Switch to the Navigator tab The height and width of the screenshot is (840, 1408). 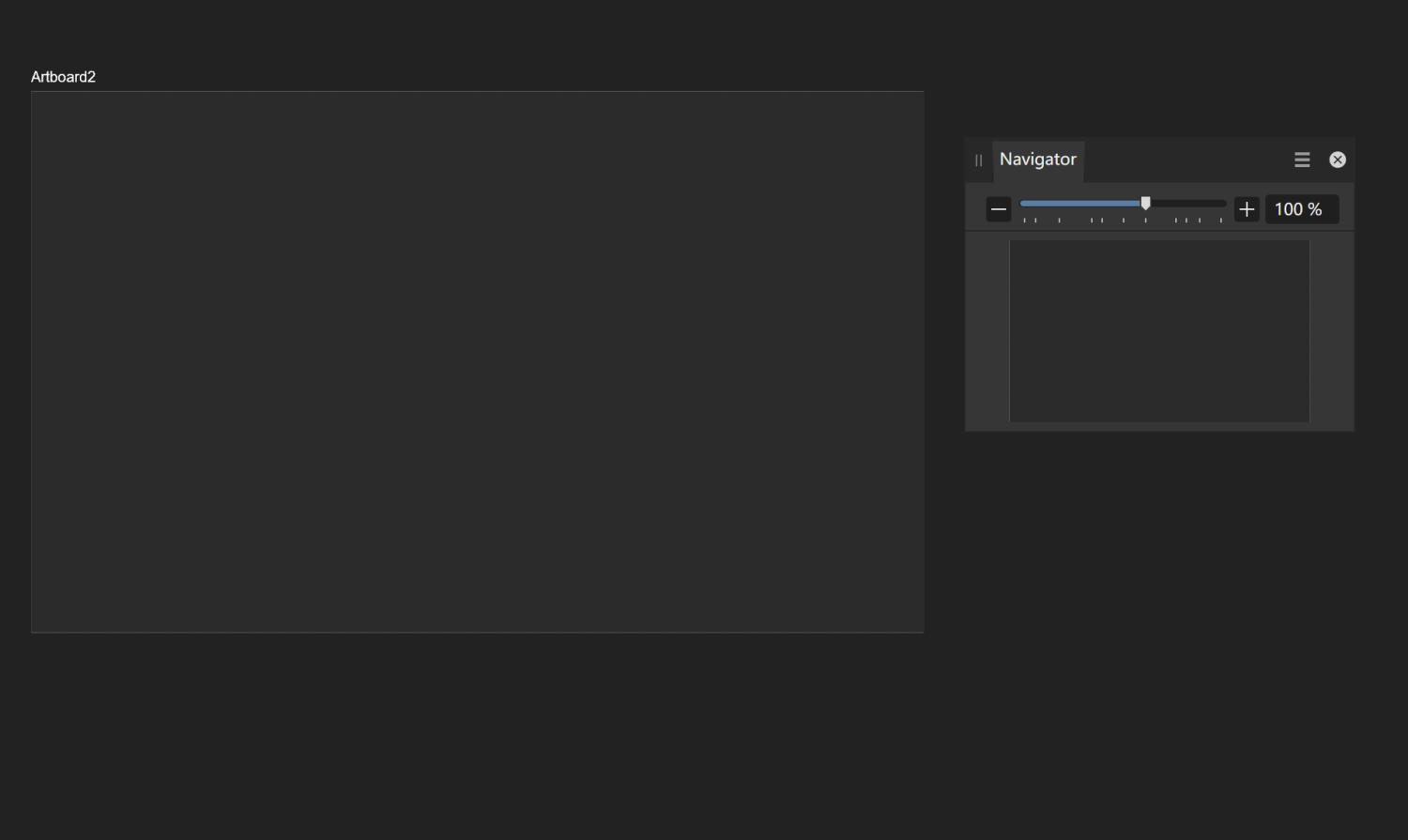click(1038, 160)
